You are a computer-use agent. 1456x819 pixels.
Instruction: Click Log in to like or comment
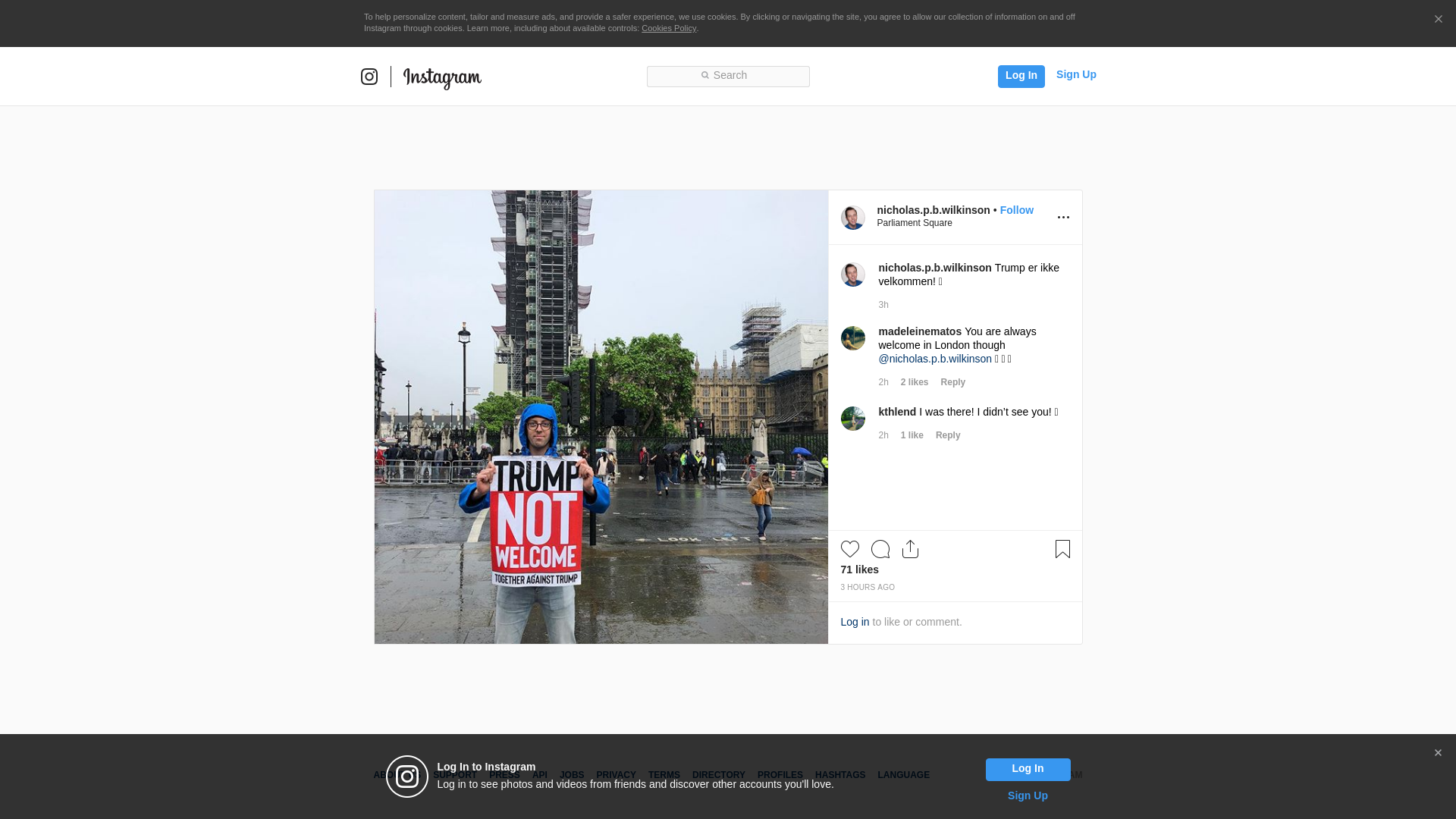pos(855,622)
